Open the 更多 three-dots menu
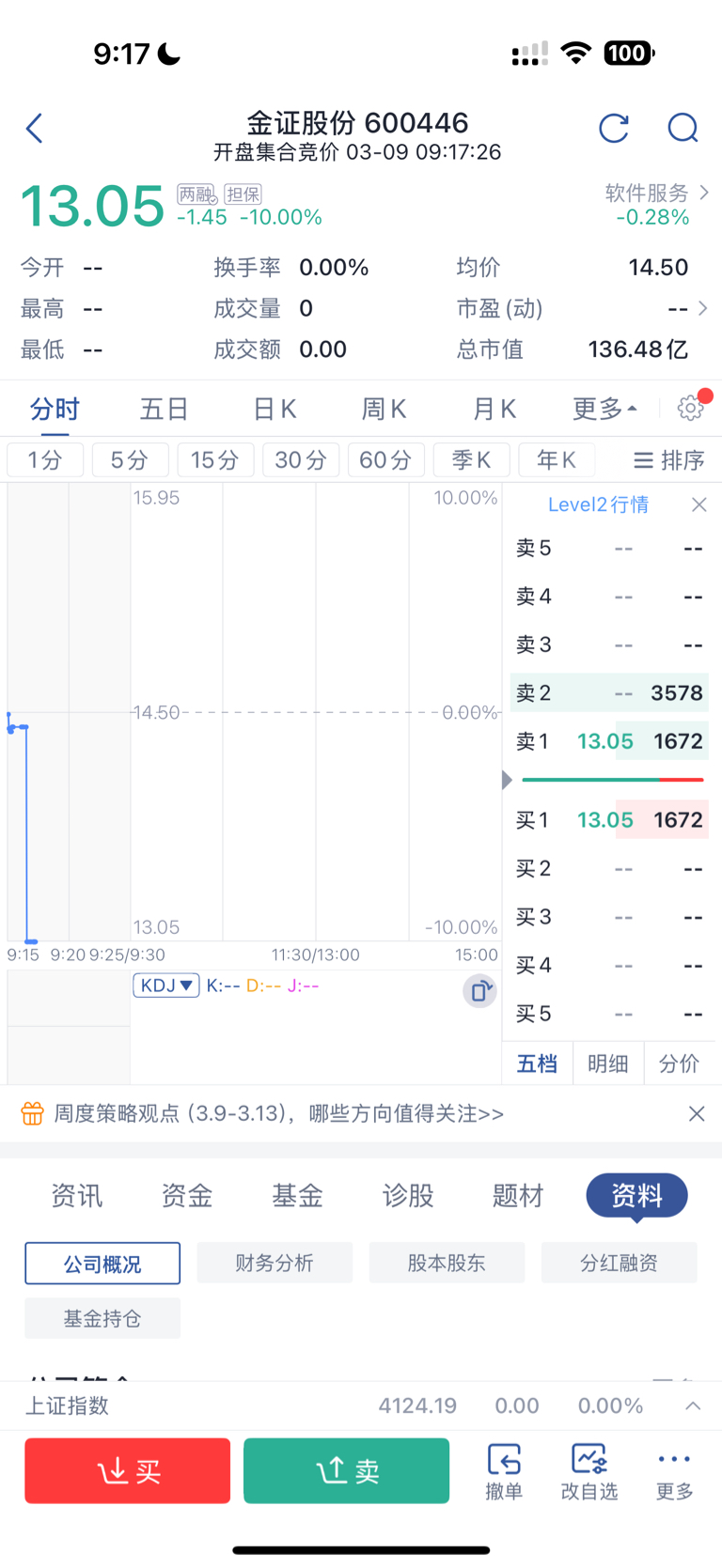This screenshot has width=722, height=1568. pyautogui.click(x=674, y=1471)
